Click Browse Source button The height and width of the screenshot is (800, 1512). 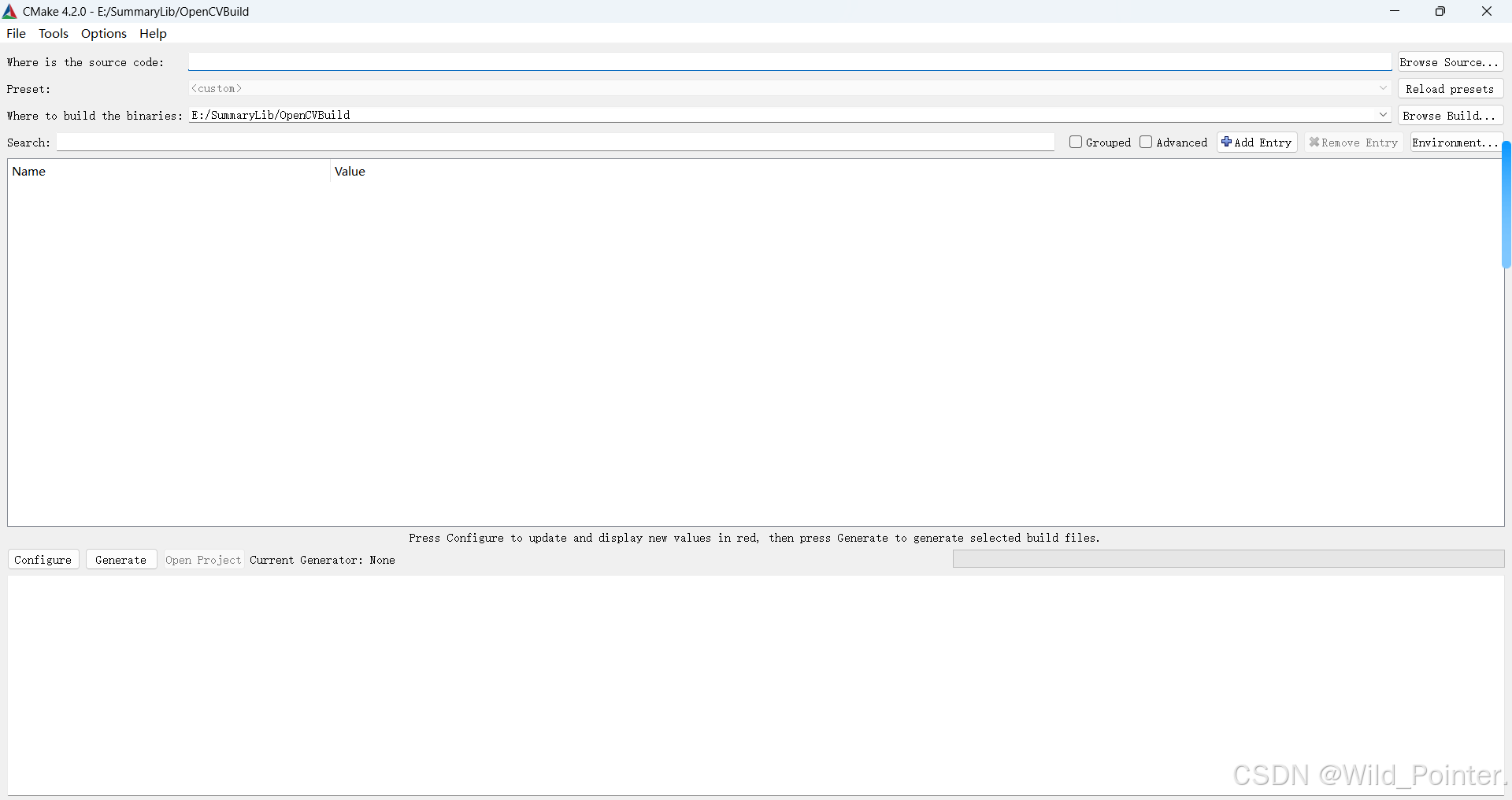[x=1451, y=62]
